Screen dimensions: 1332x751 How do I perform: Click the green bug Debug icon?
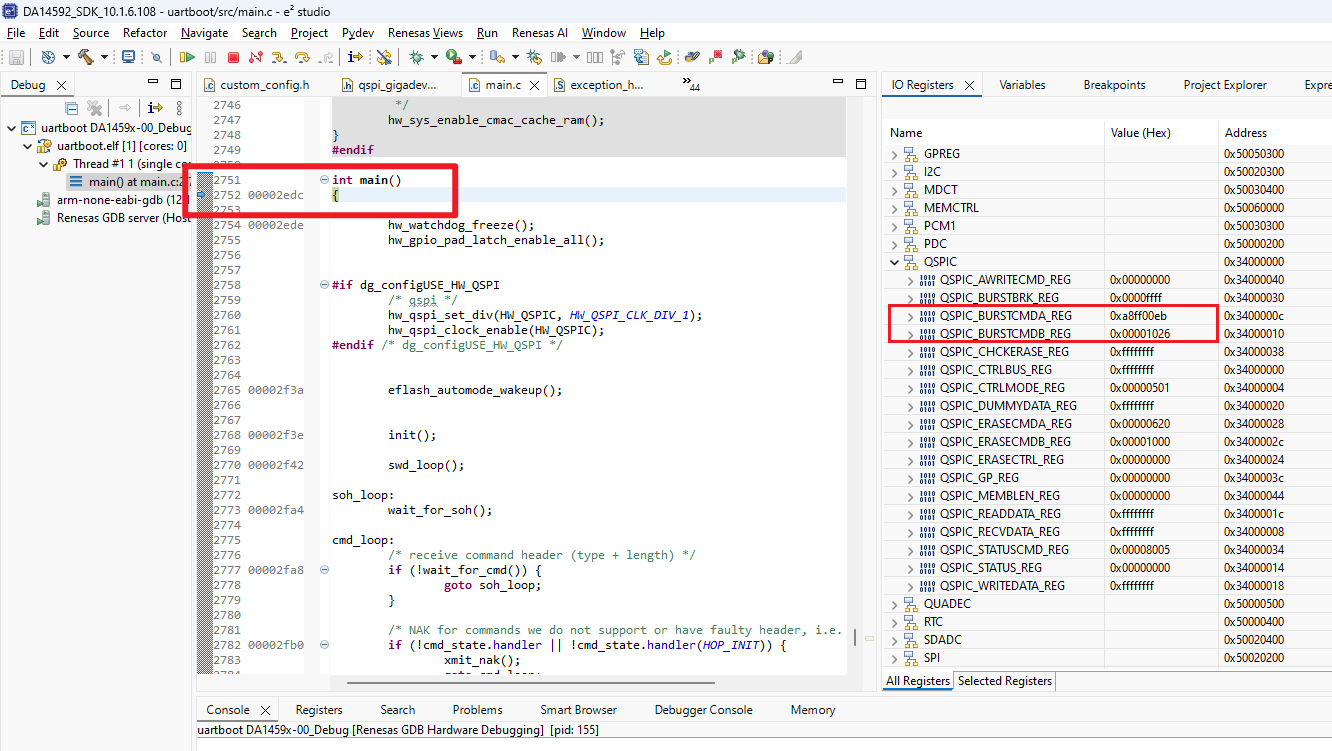pyautogui.click(x=416, y=58)
